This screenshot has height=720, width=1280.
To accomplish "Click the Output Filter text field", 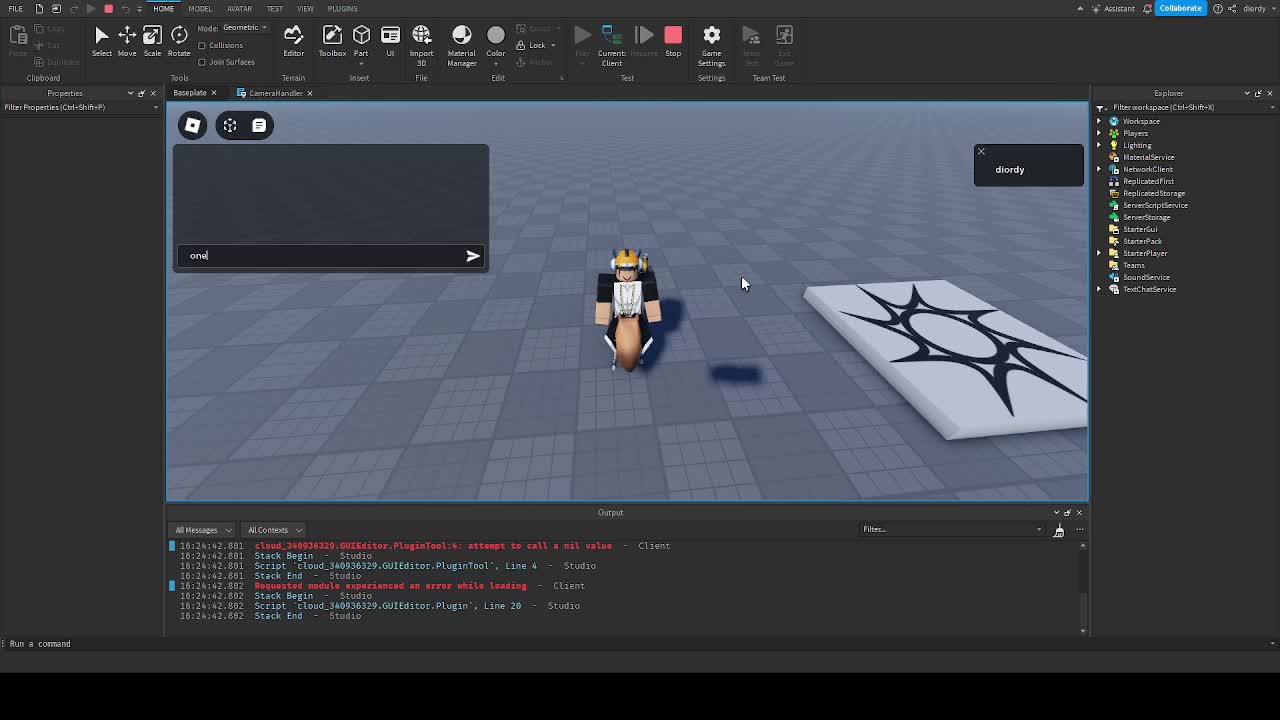I will tap(950, 530).
